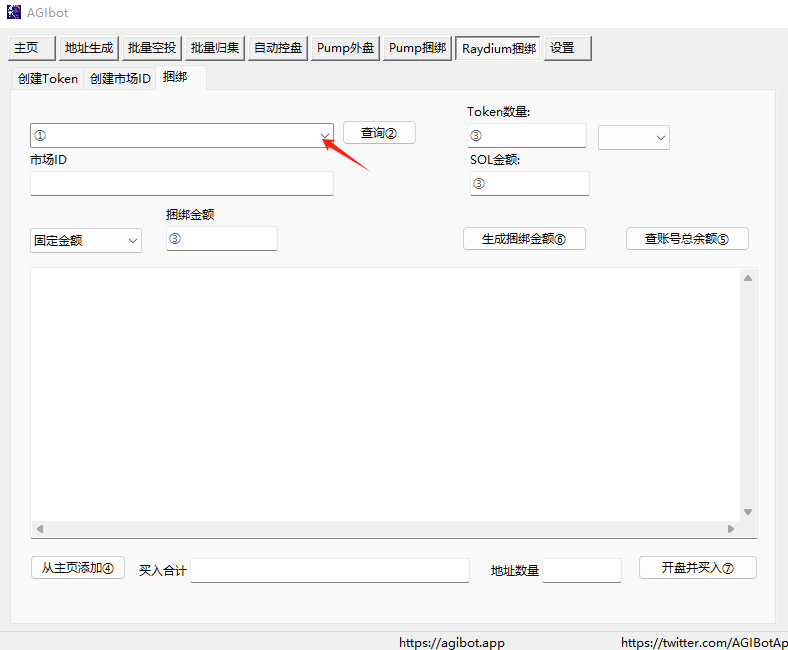Image resolution: width=788 pixels, height=650 pixels.
Task: Open the Pump外盘 tab
Action: [345, 48]
